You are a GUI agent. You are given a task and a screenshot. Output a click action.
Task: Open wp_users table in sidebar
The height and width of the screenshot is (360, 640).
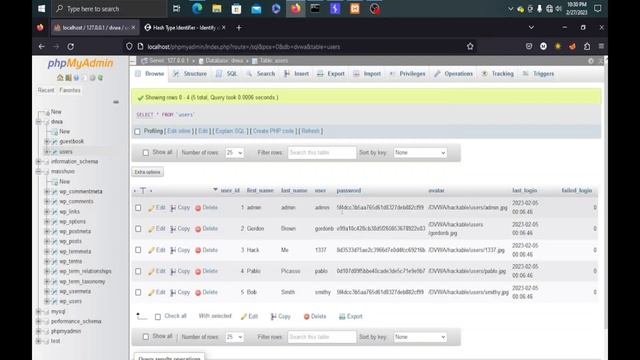point(71,302)
